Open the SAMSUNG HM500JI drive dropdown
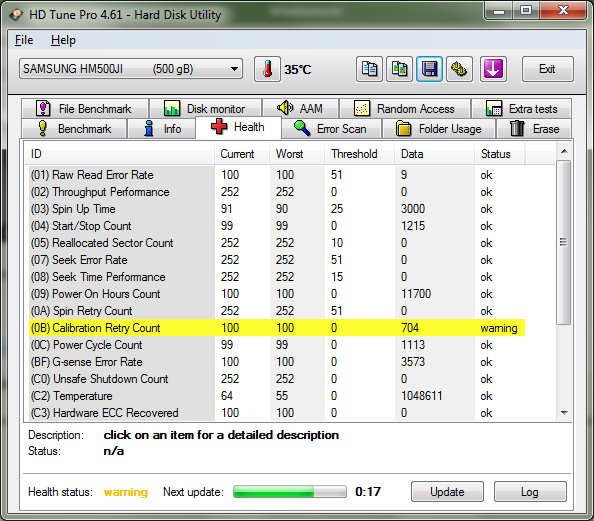This screenshot has height=521, width=594. (x=131, y=69)
